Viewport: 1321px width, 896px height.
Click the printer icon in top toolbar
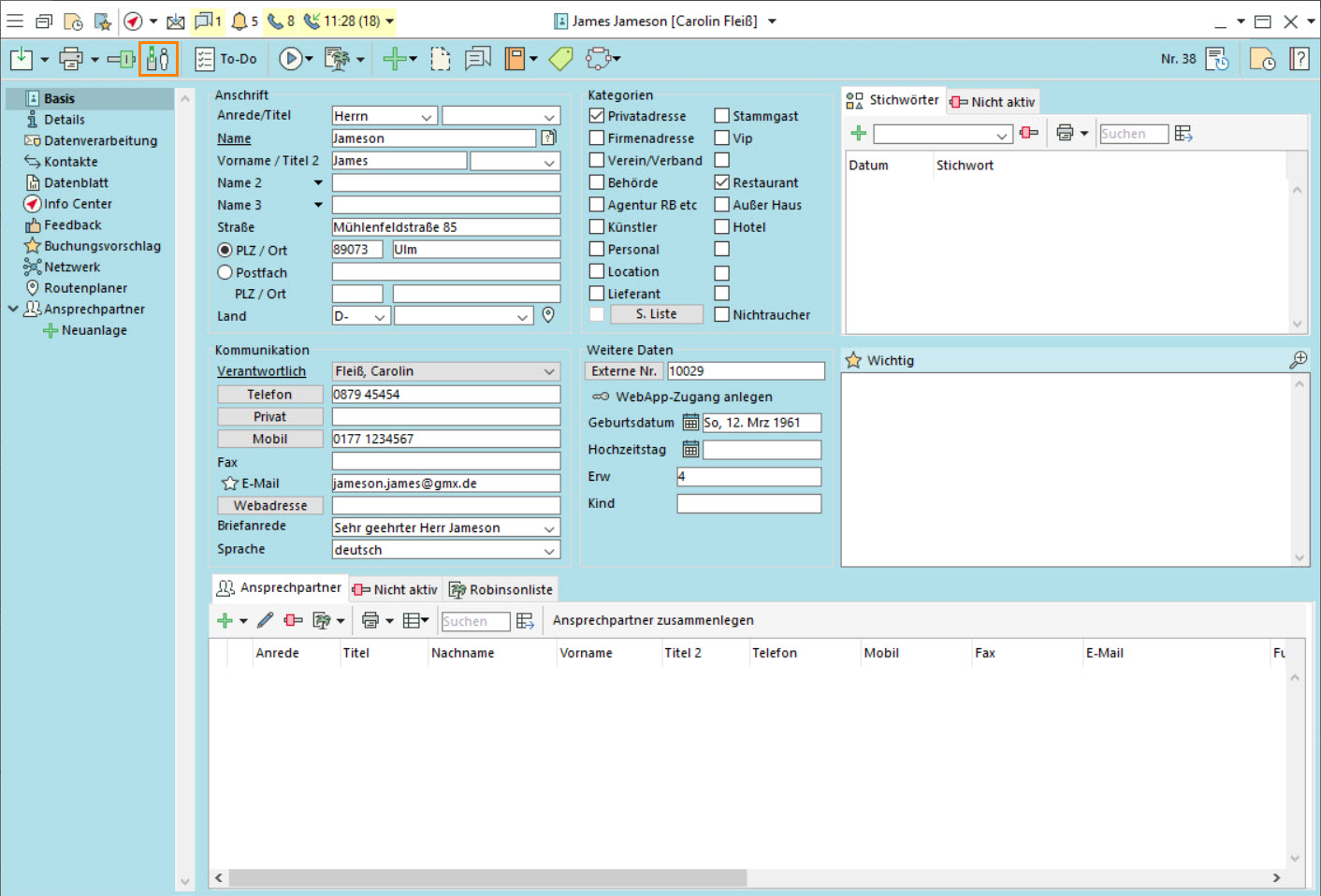(70, 59)
